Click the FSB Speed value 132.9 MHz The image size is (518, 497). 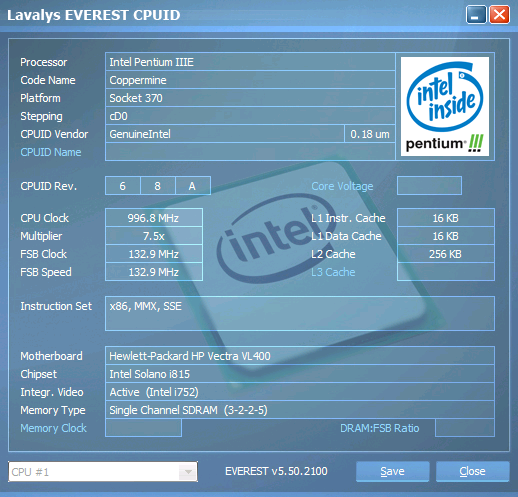(x=154, y=272)
